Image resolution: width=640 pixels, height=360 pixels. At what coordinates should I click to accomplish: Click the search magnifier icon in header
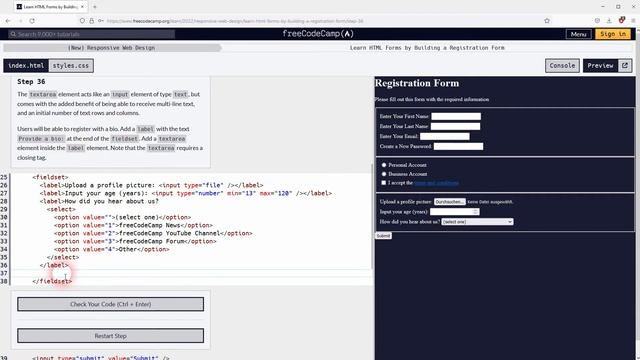(13, 34)
